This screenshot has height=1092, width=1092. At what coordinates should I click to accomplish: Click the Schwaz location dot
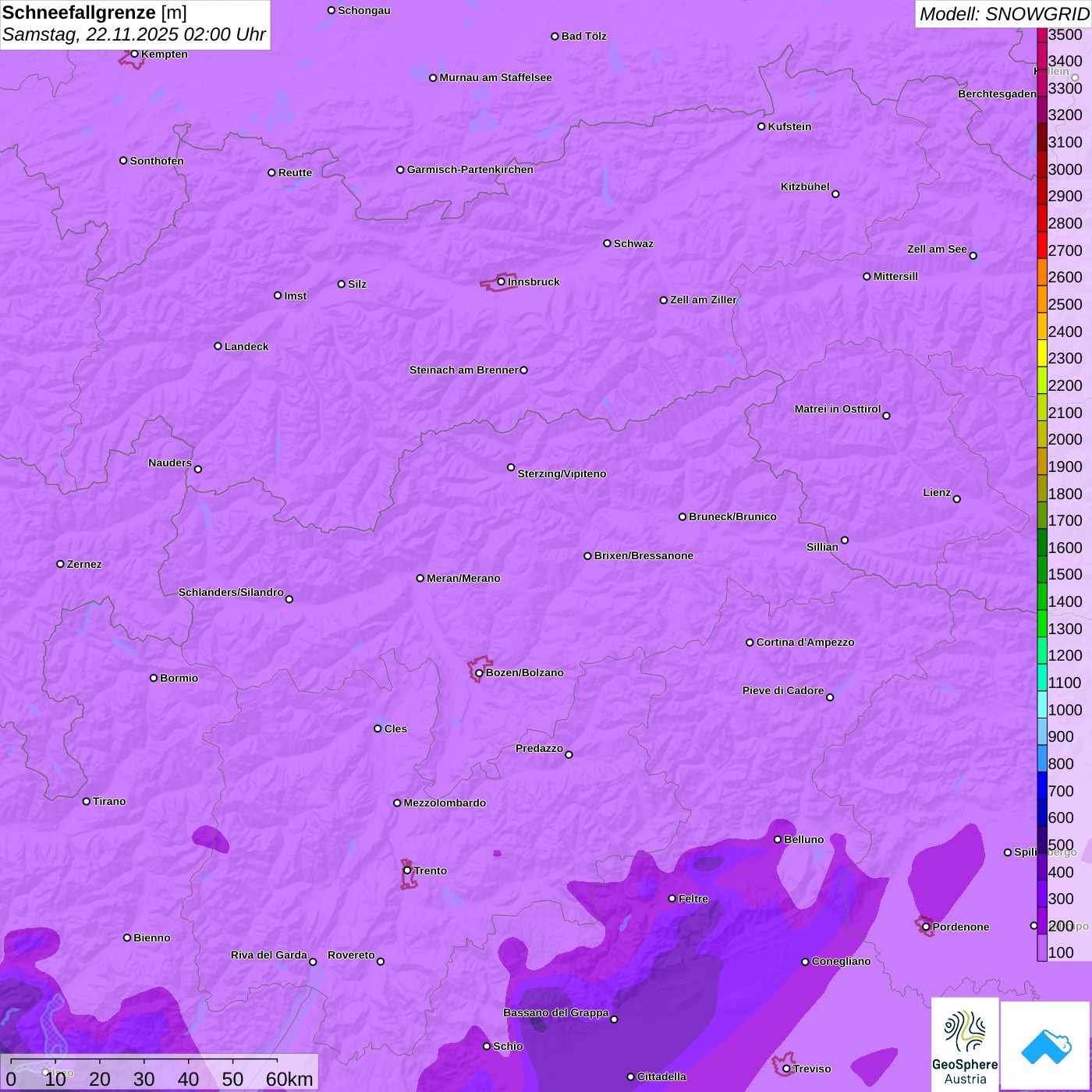point(607,243)
